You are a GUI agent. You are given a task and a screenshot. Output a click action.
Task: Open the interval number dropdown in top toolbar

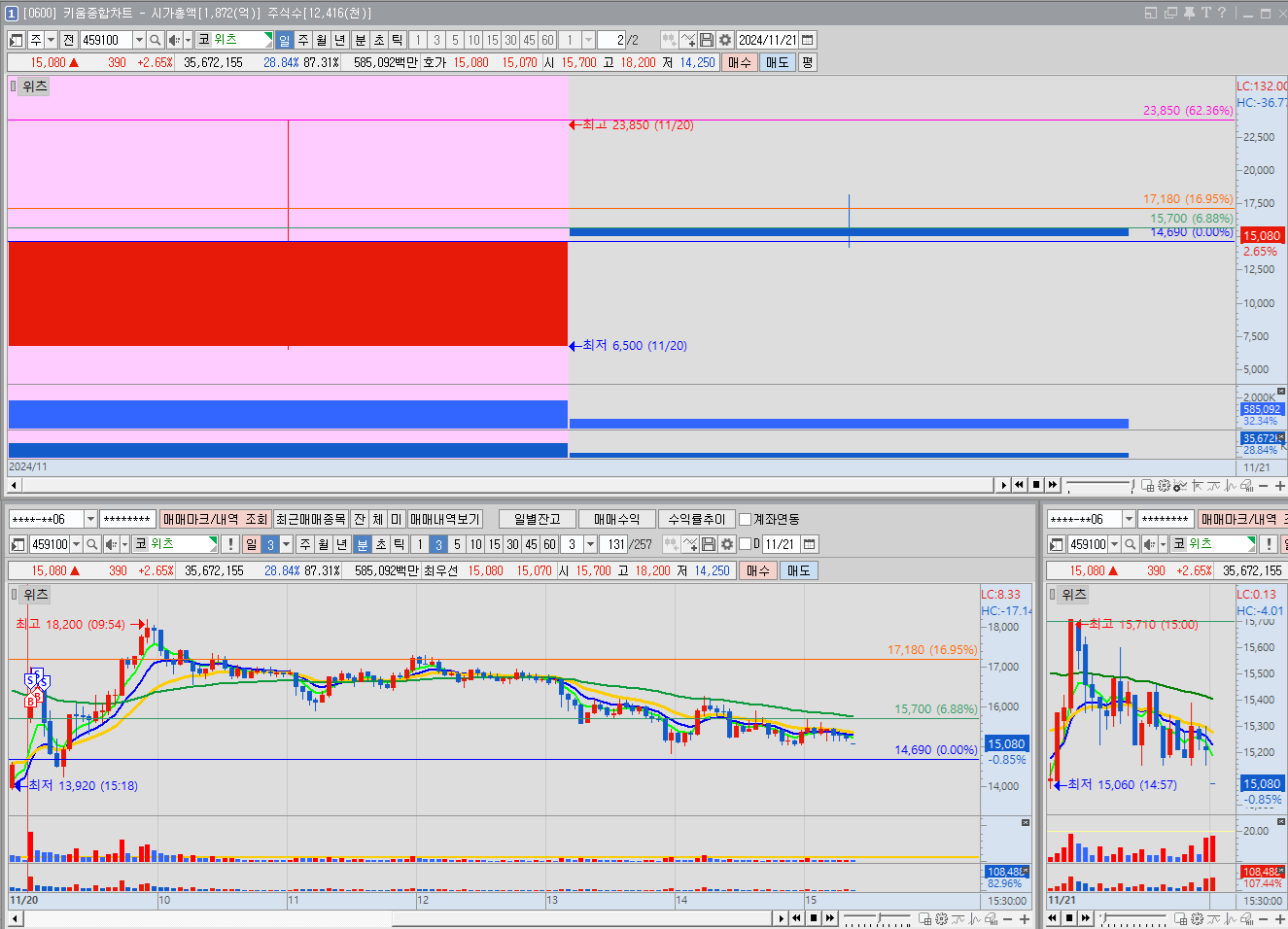(588, 40)
